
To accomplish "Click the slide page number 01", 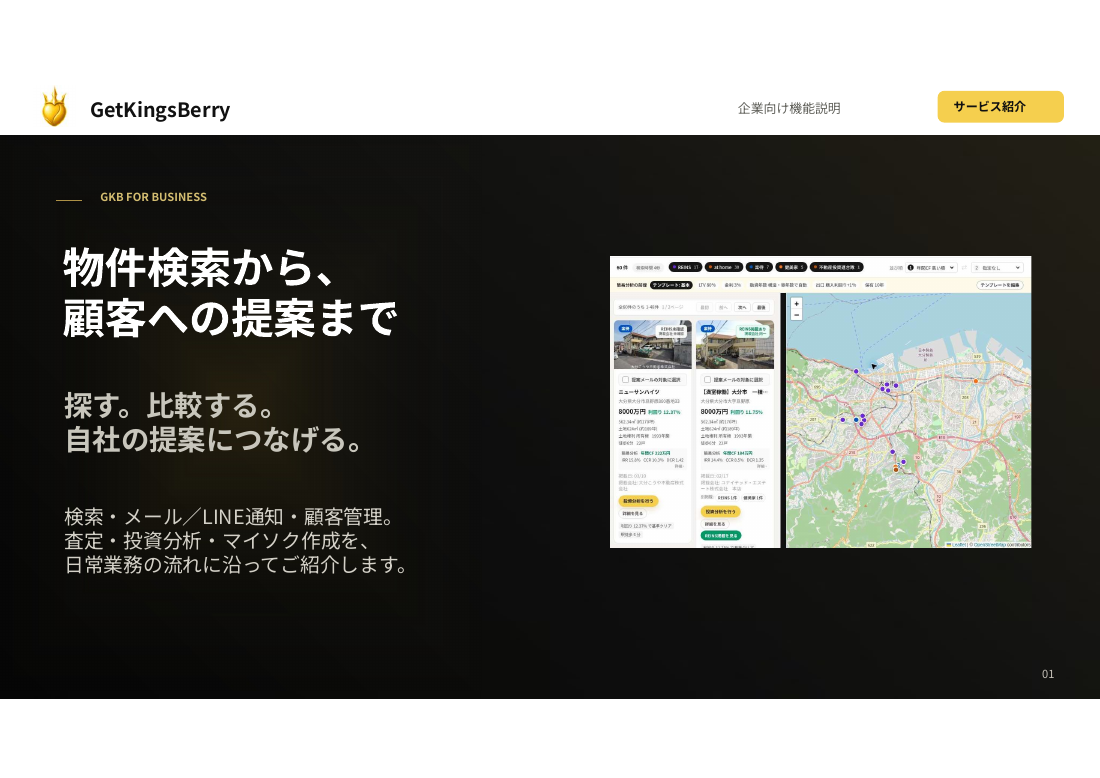I will (1047, 674).
